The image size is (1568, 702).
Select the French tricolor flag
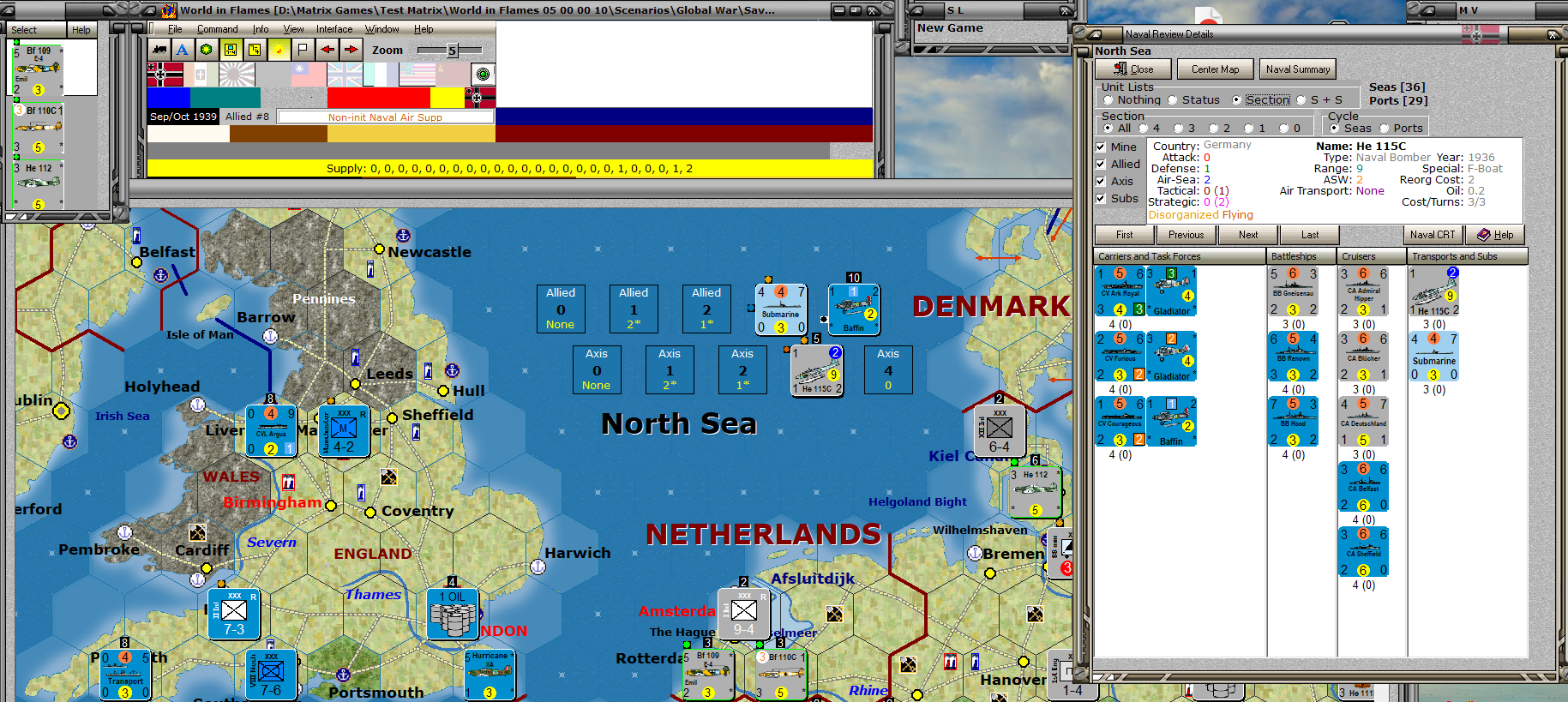tap(381, 75)
